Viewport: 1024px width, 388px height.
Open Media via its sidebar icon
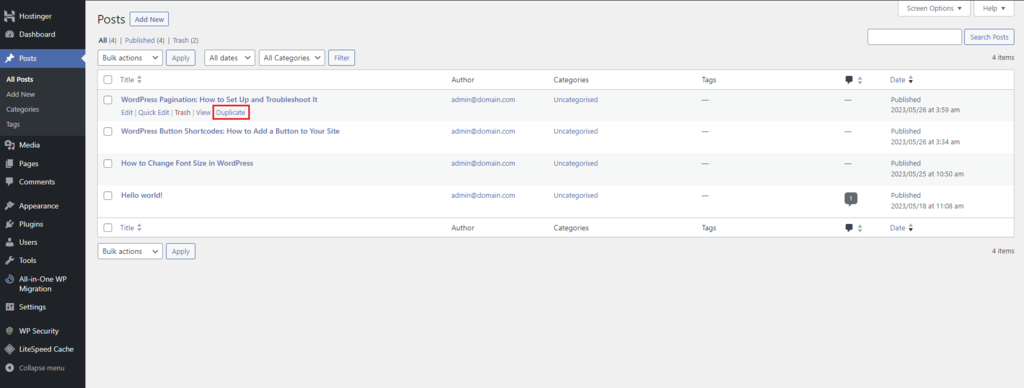pos(9,145)
